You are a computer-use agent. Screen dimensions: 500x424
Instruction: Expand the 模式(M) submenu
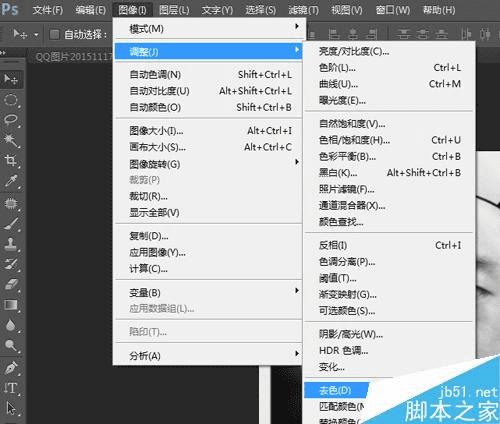208,29
